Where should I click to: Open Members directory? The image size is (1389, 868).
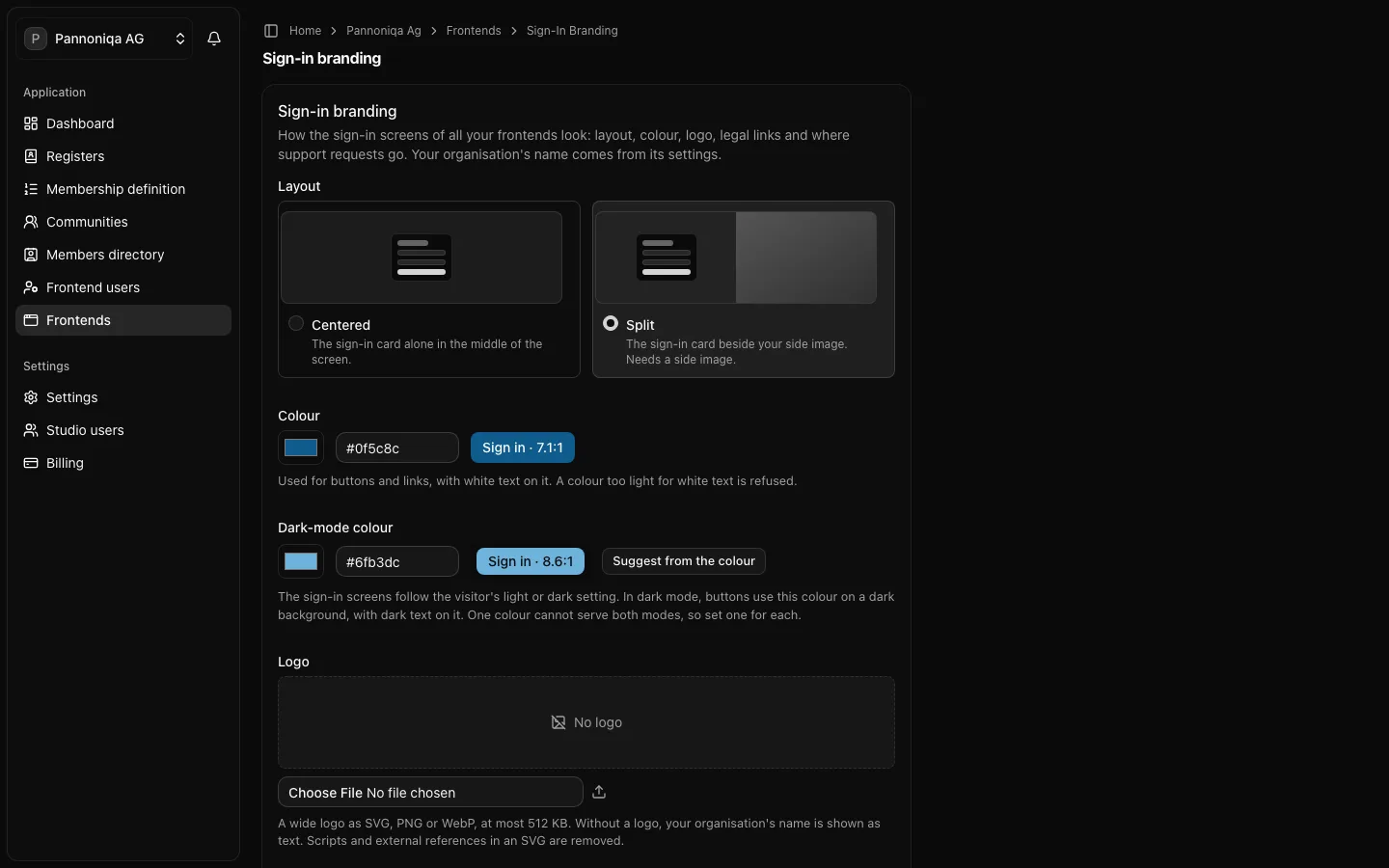point(123,255)
